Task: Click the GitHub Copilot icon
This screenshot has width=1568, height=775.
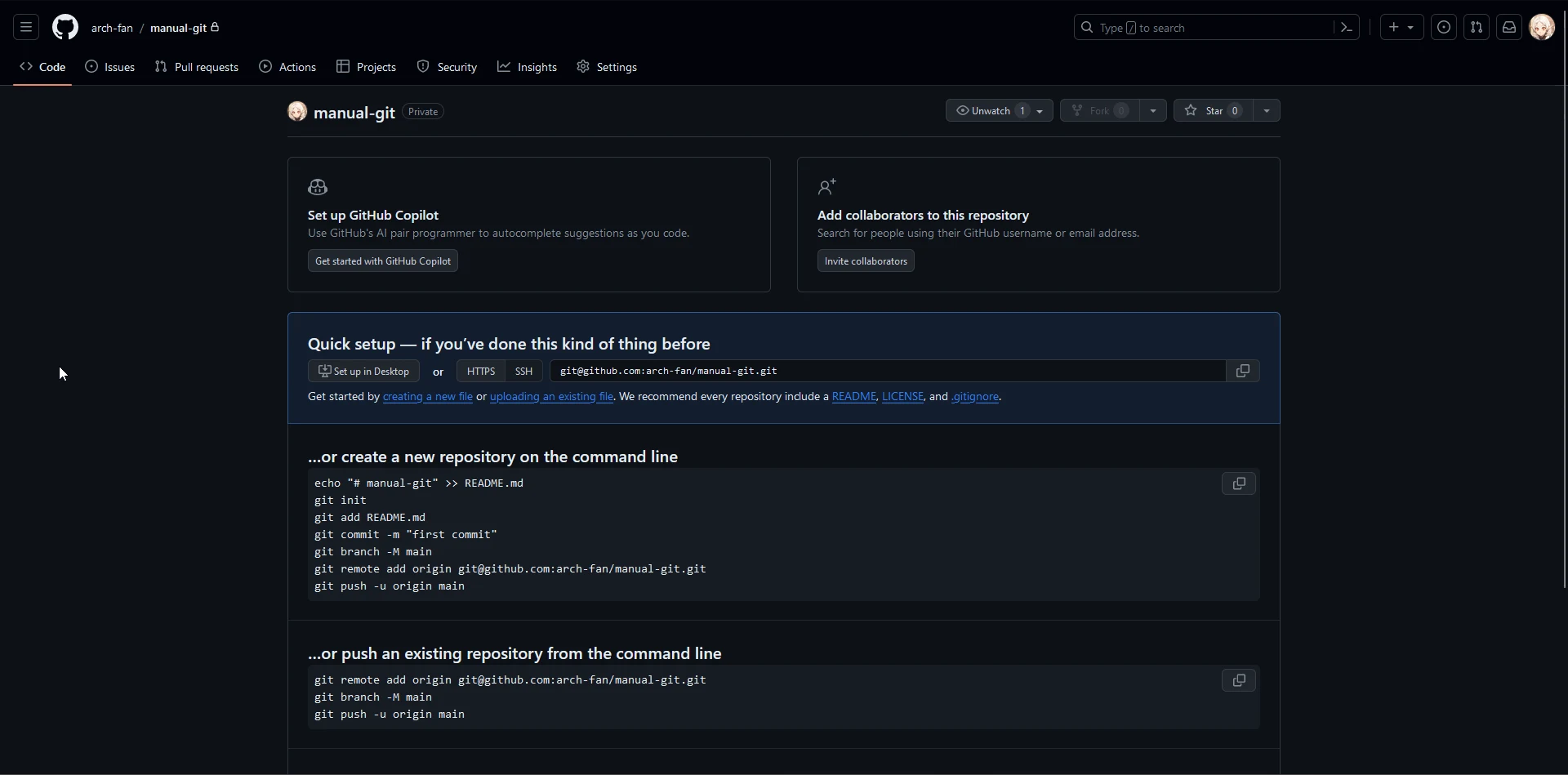Action: [318, 187]
